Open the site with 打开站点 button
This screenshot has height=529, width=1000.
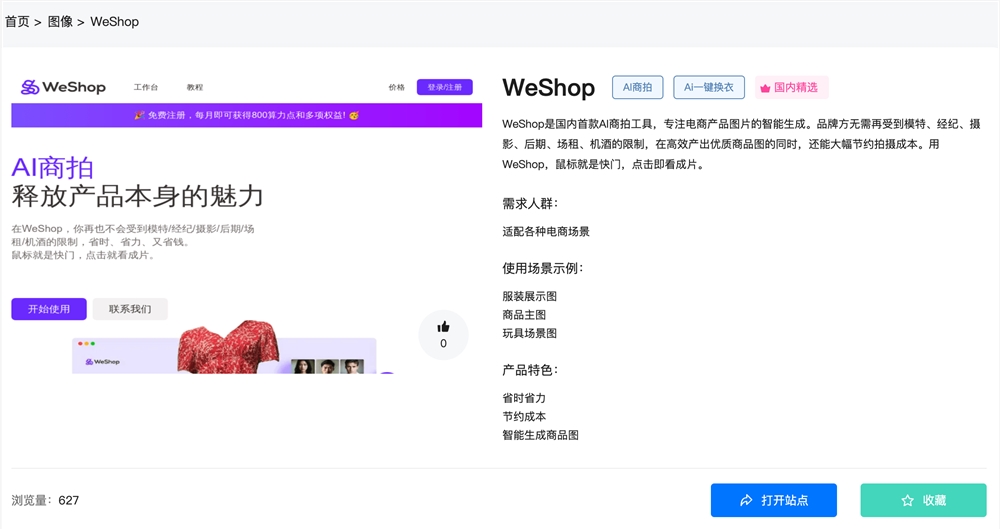(774, 500)
